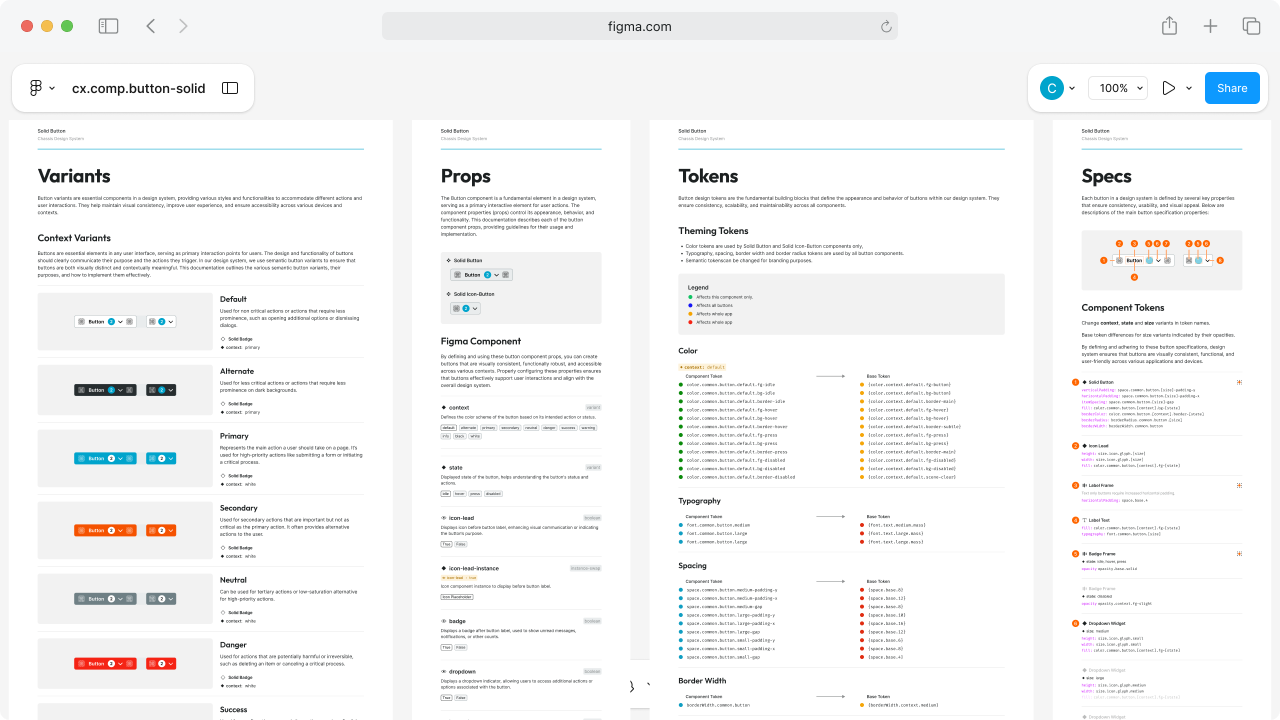Click the 'disabled' chip under state prop

tap(493, 493)
